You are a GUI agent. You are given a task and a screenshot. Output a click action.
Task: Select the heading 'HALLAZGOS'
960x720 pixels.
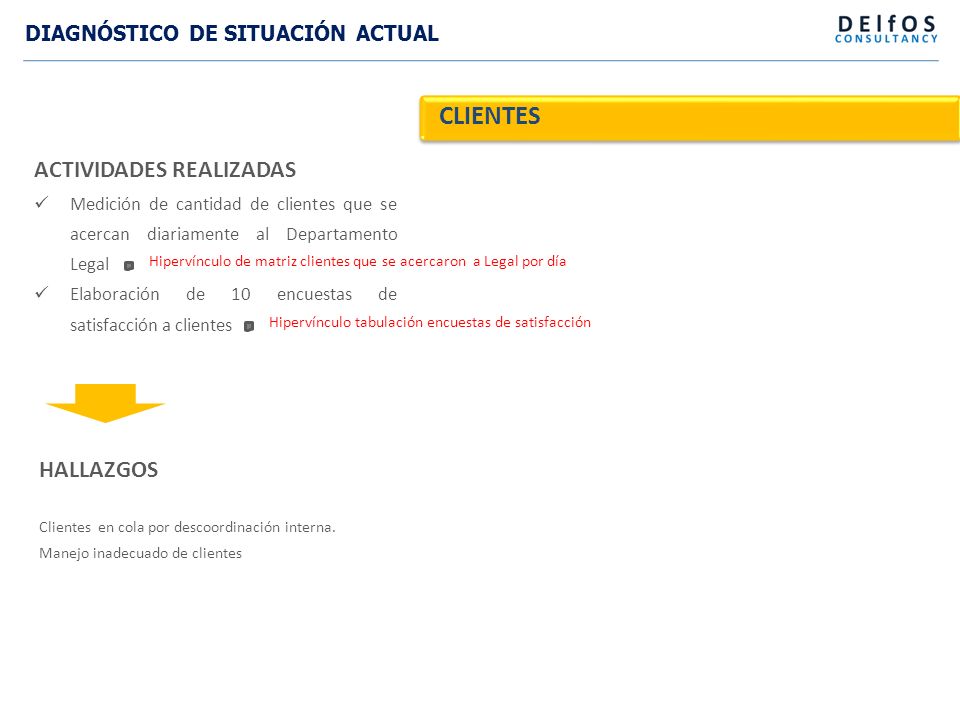(99, 470)
